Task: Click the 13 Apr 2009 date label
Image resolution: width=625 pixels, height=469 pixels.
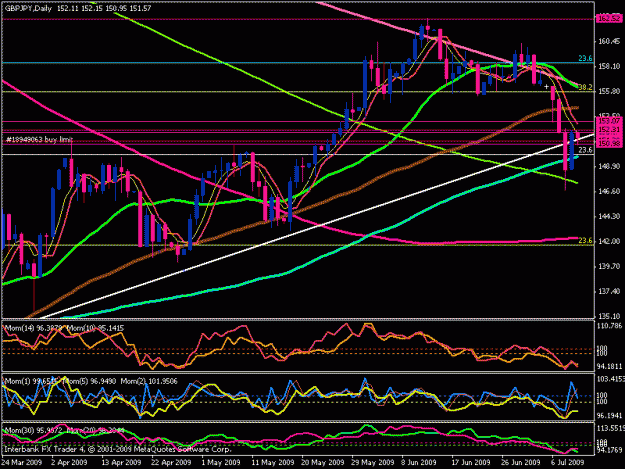Action: [121, 462]
